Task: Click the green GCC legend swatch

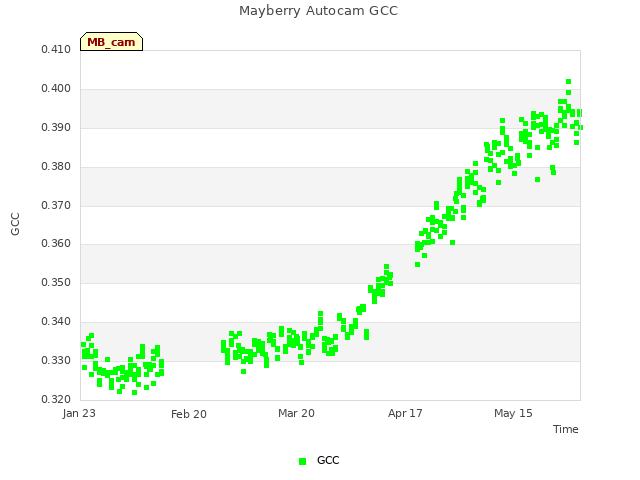Action: 302,461
